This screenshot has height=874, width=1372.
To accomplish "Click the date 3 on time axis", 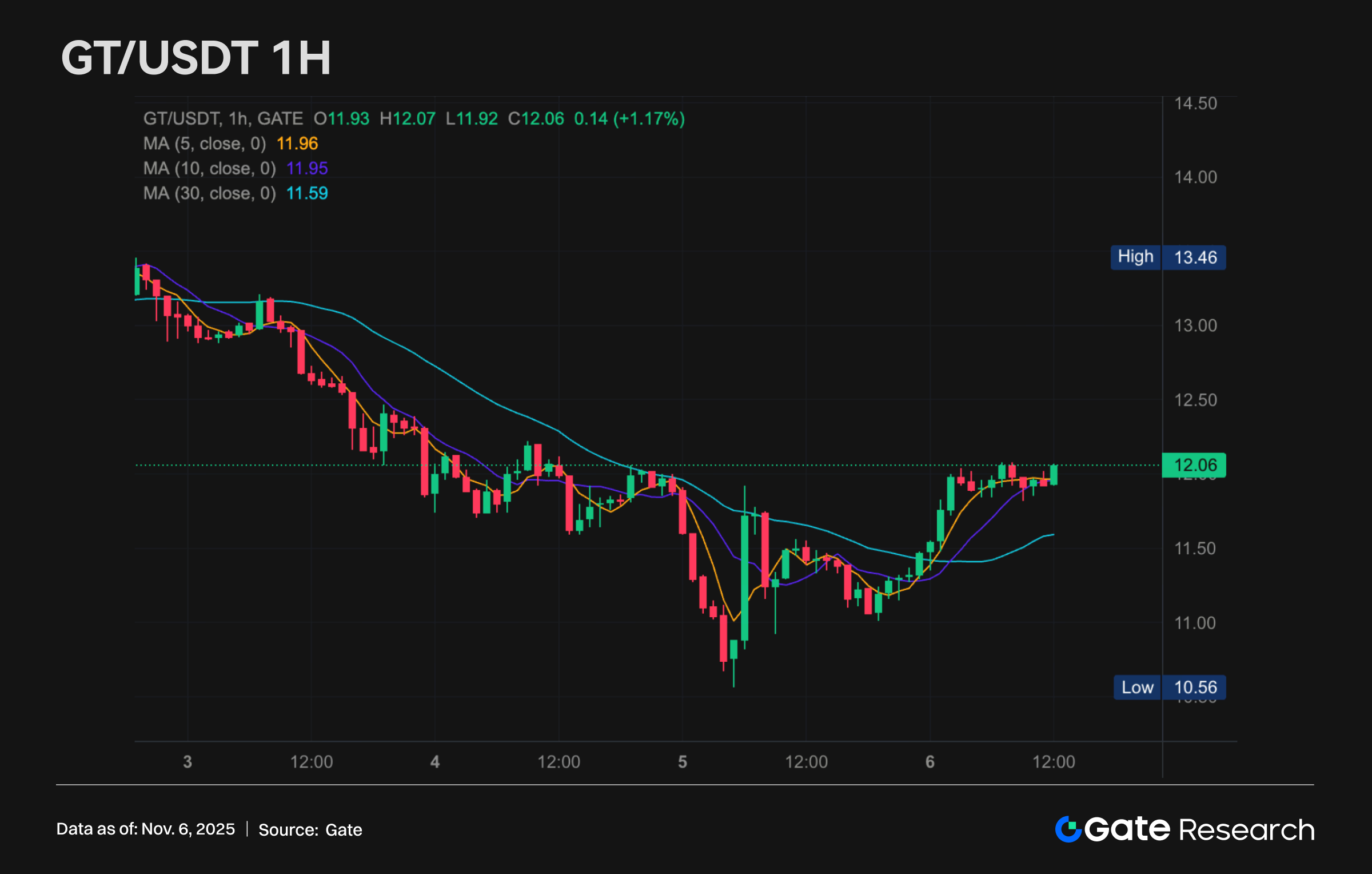I will [188, 762].
